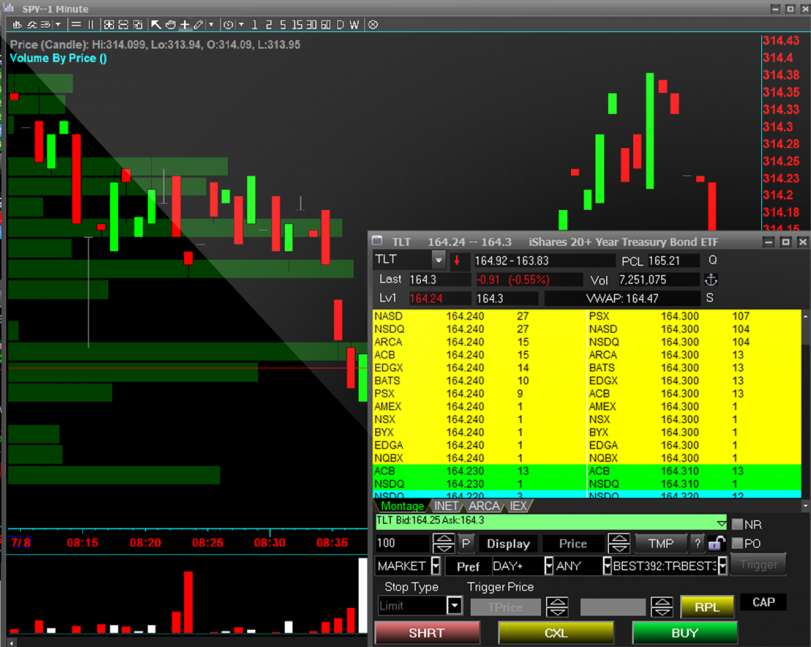Click the quantity field showing 100
This screenshot has width=811, height=647.
pyautogui.click(x=402, y=544)
